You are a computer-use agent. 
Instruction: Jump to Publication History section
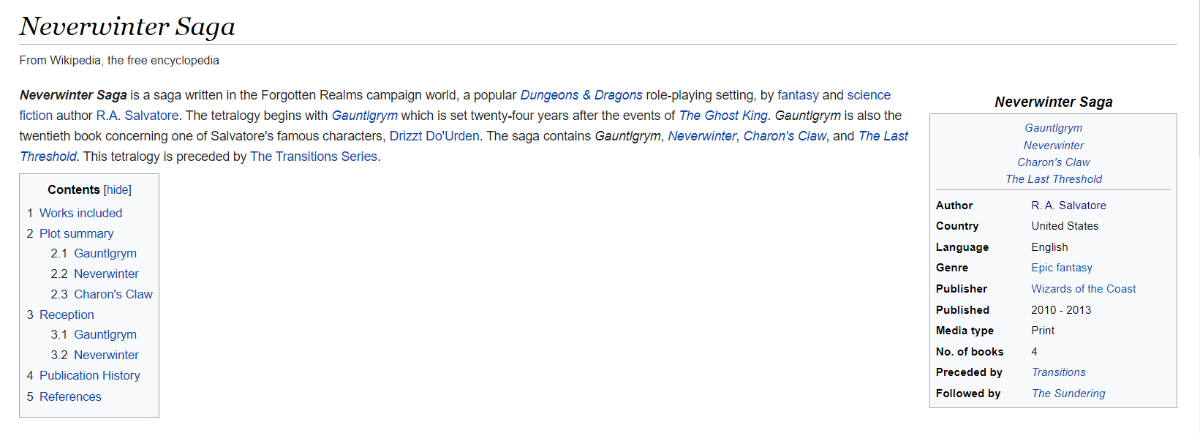coord(83,376)
